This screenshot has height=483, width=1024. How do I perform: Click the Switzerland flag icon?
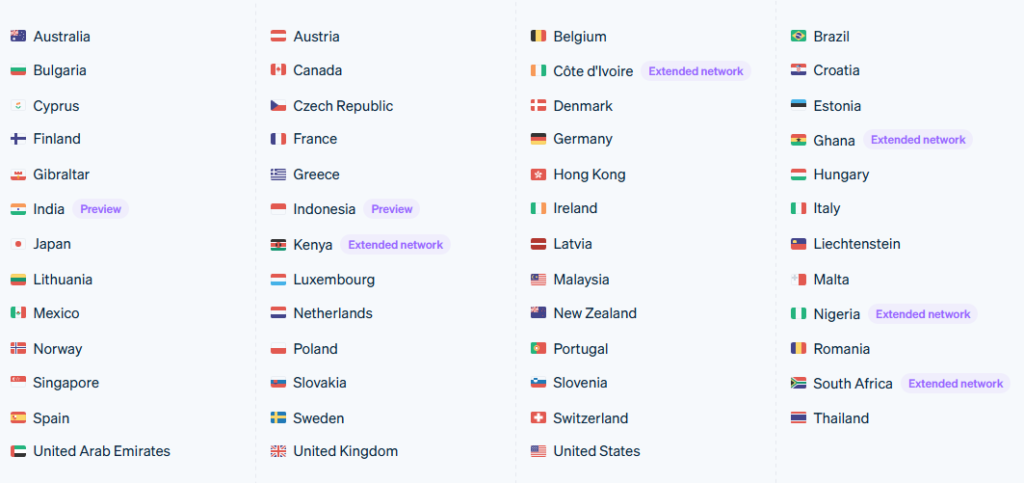pos(538,418)
